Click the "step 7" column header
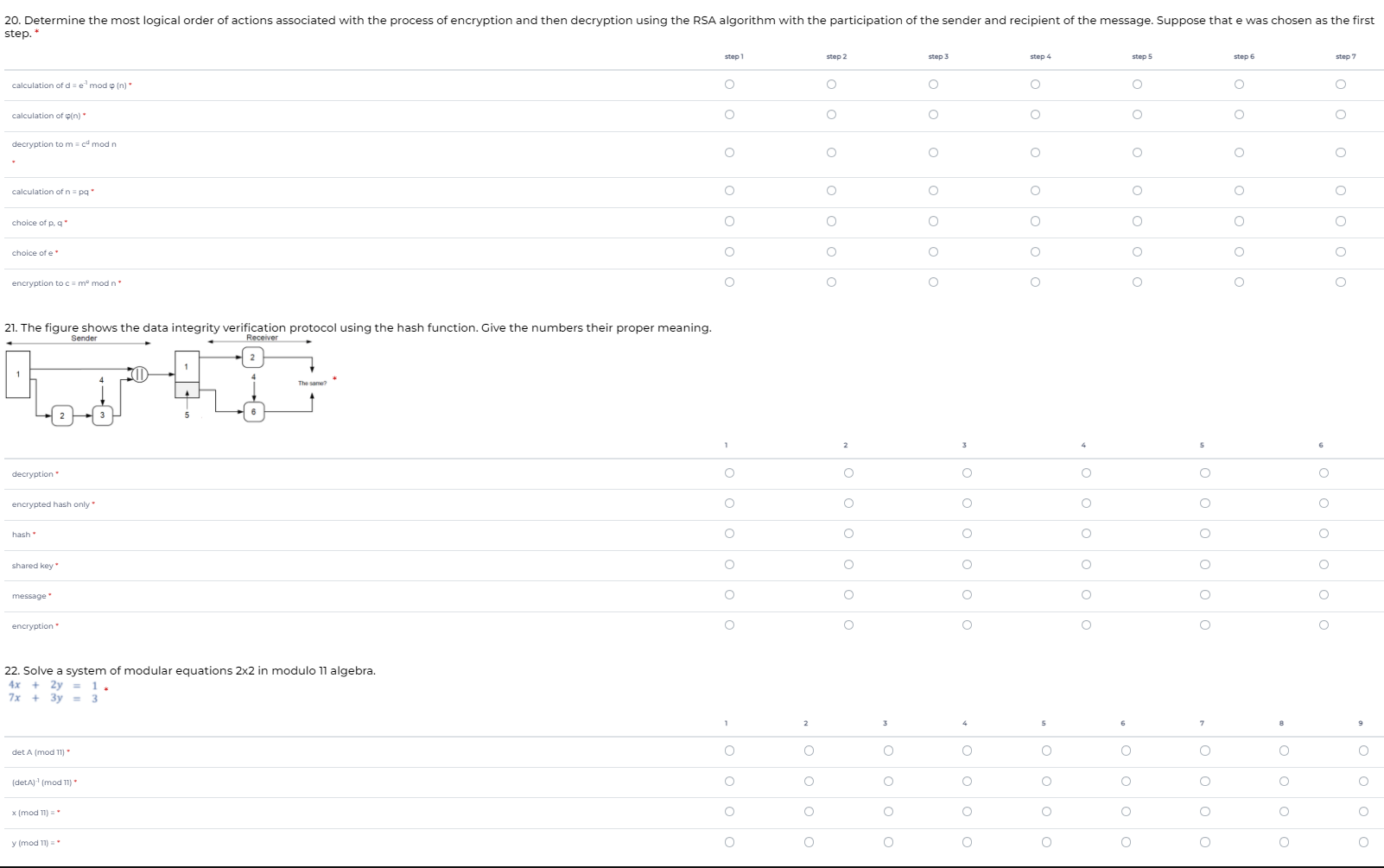Screen dimensions: 1384x868 pos(1345,56)
